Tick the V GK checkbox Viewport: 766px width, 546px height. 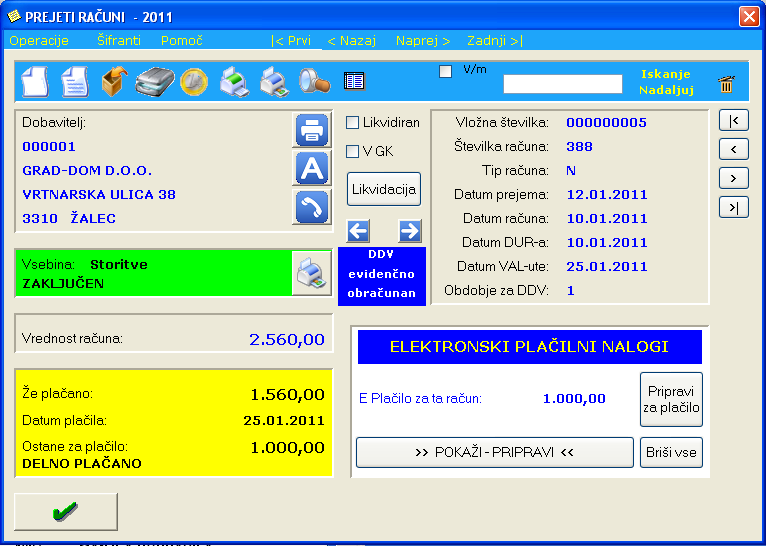353,152
